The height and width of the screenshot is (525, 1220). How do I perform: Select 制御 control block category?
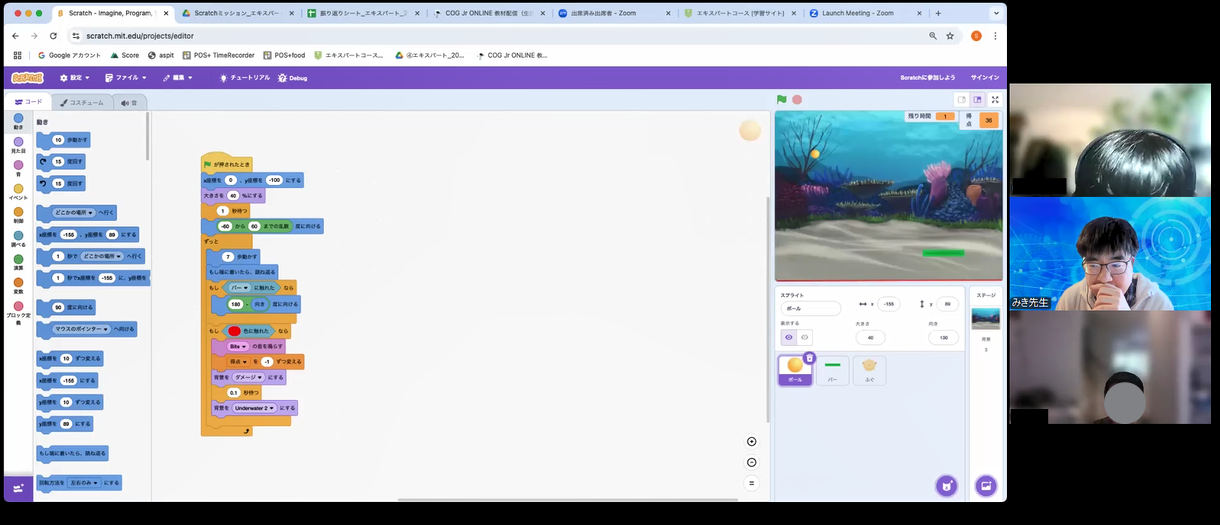pyautogui.click(x=18, y=215)
